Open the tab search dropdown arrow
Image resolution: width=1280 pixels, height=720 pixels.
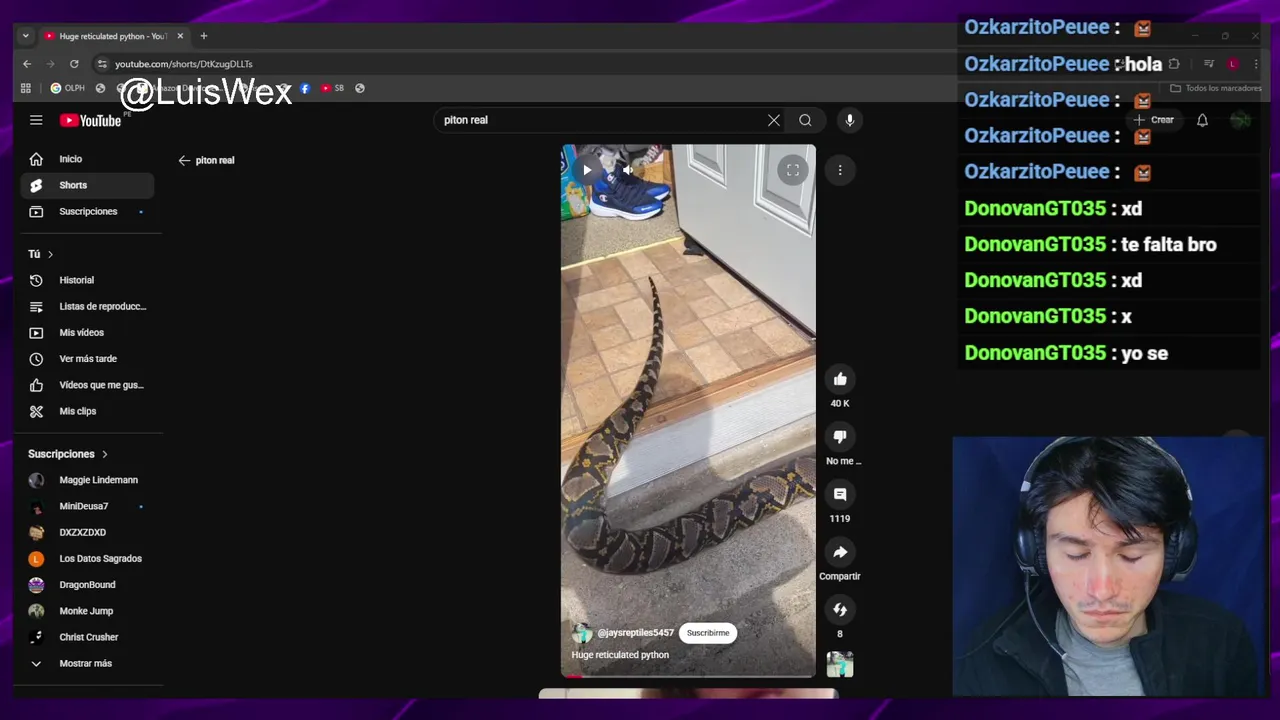pyautogui.click(x=25, y=36)
